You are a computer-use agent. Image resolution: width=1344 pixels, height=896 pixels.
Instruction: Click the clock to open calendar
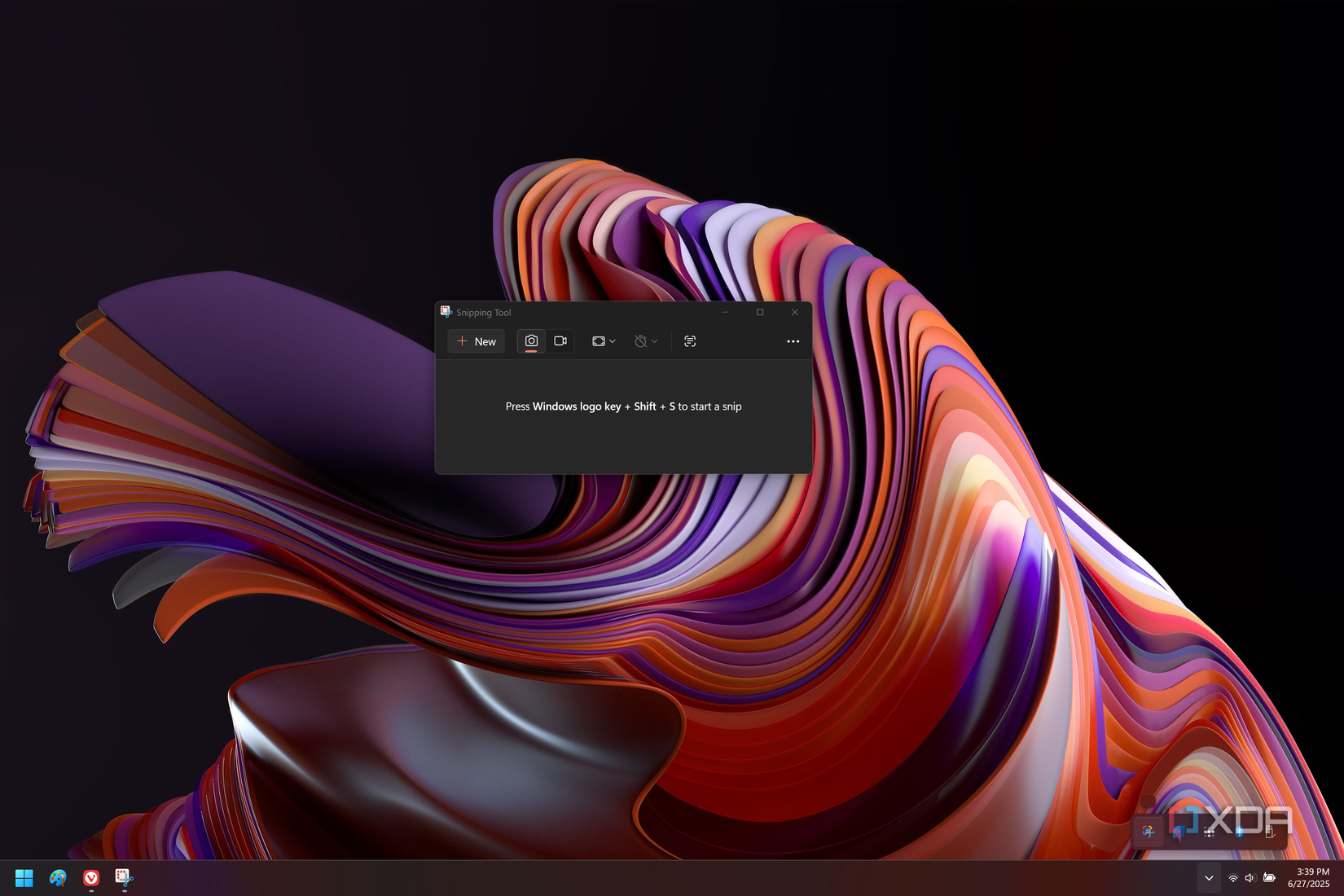click(1307, 878)
